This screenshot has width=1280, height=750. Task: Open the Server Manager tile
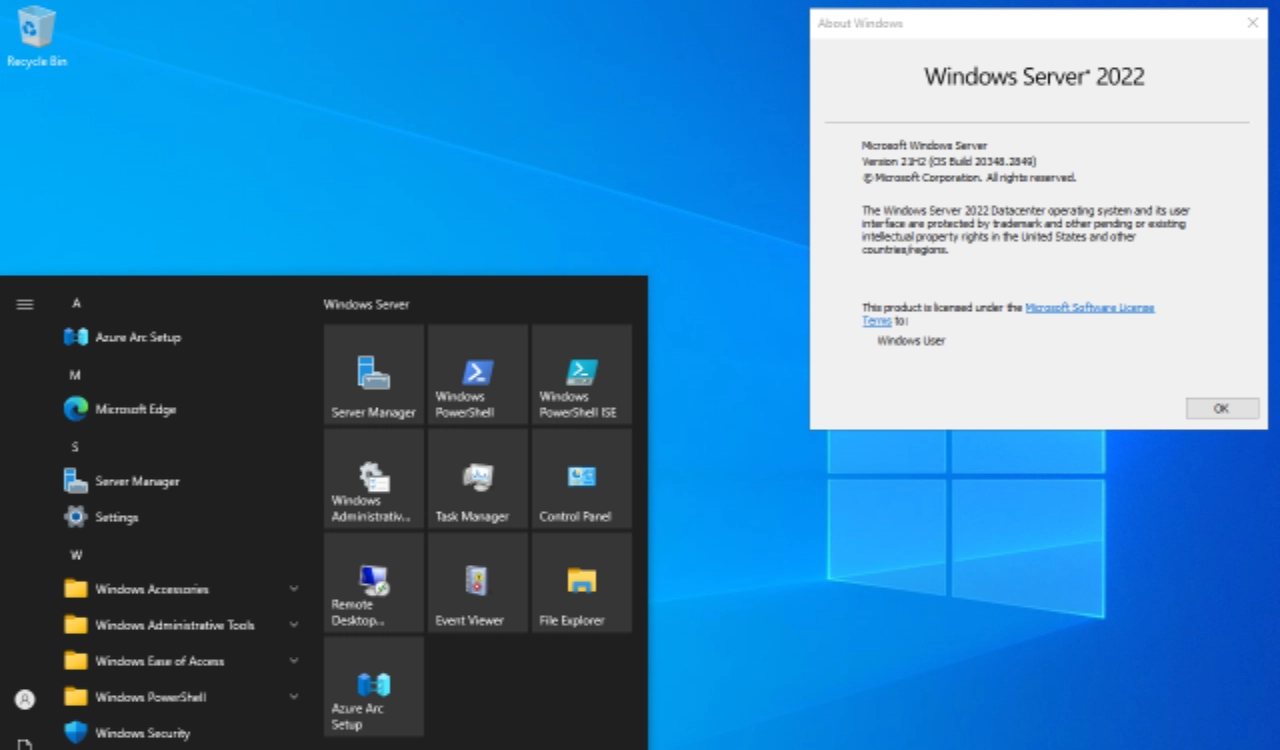point(374,375)
